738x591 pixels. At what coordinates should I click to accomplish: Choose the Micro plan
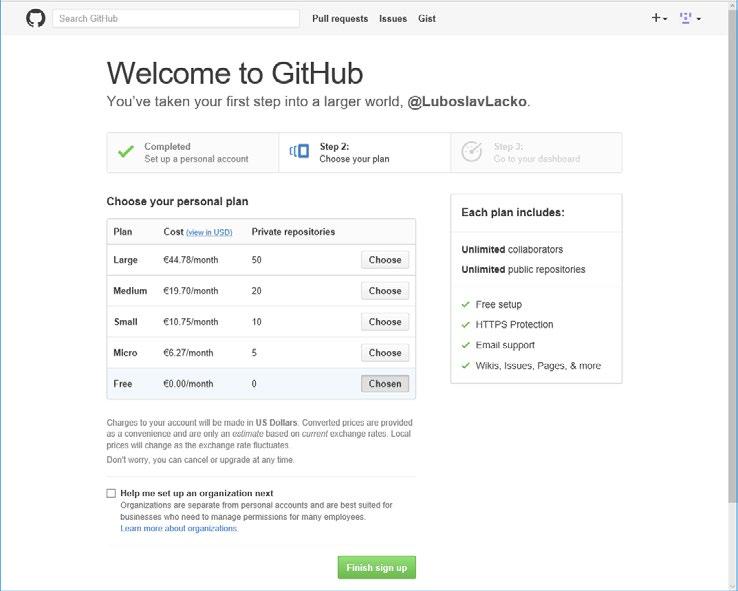click(x=385, y=353)
